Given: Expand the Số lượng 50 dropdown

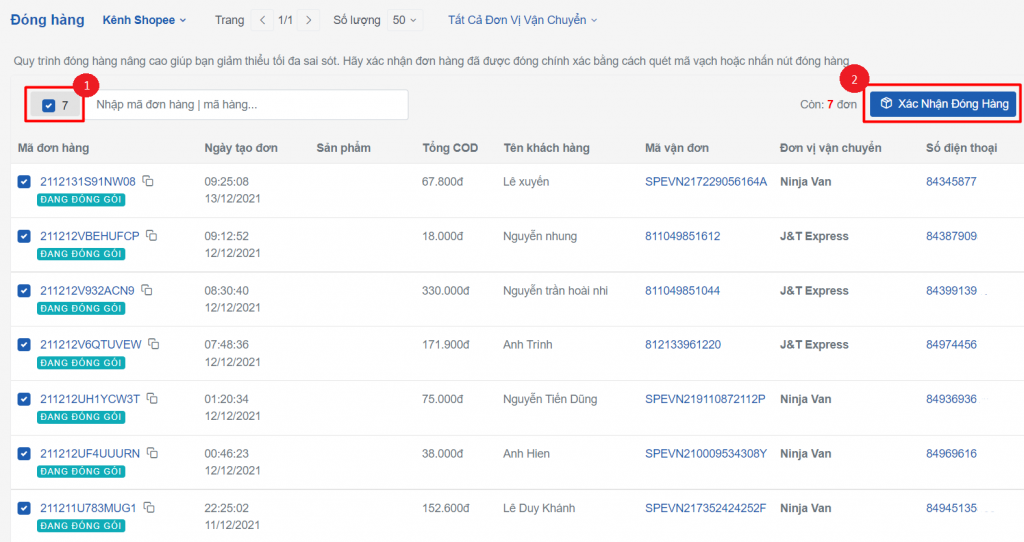Looking at the screenshot, I should (x=406, y=20).
